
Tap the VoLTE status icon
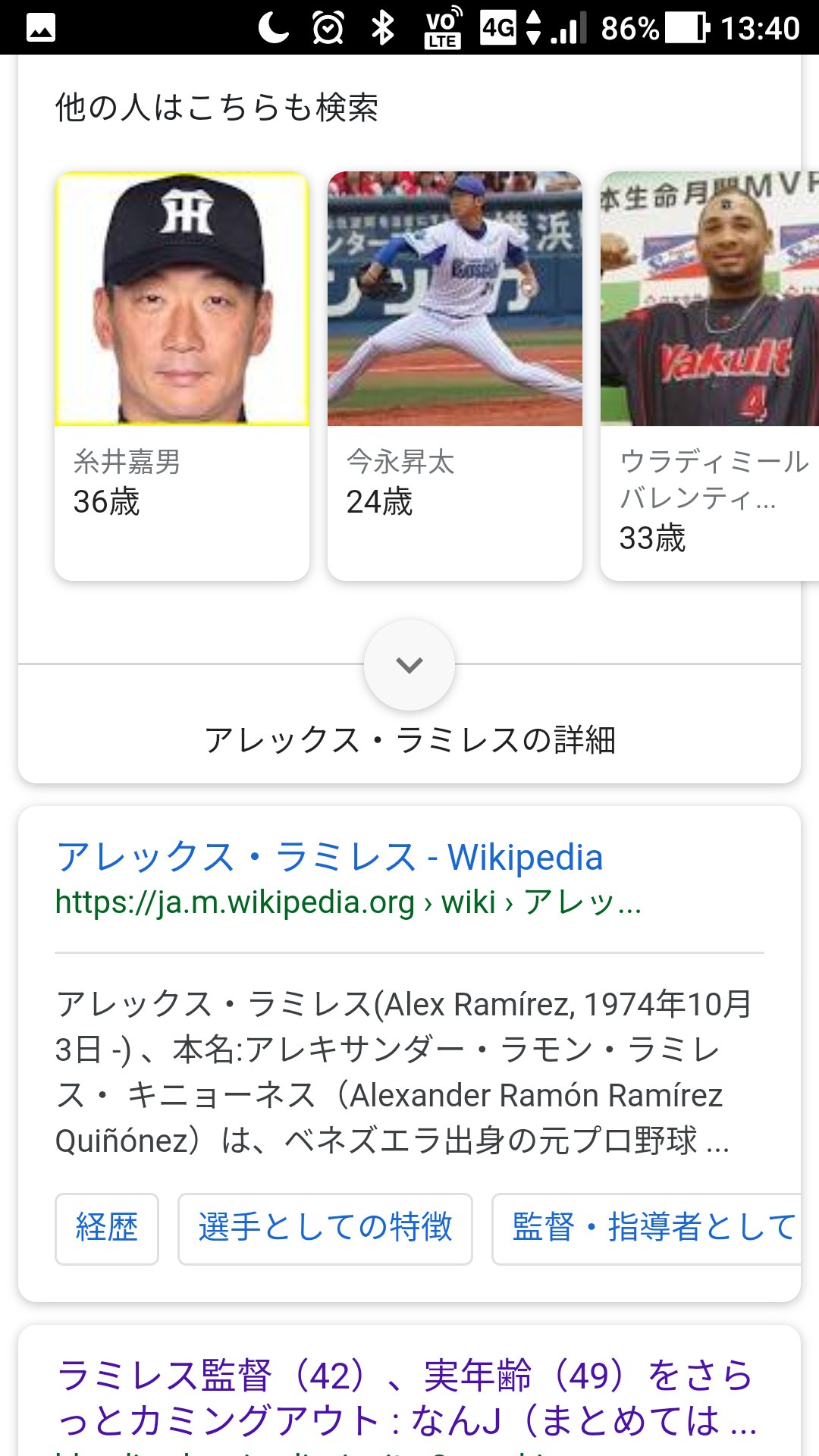click(443, 28)
